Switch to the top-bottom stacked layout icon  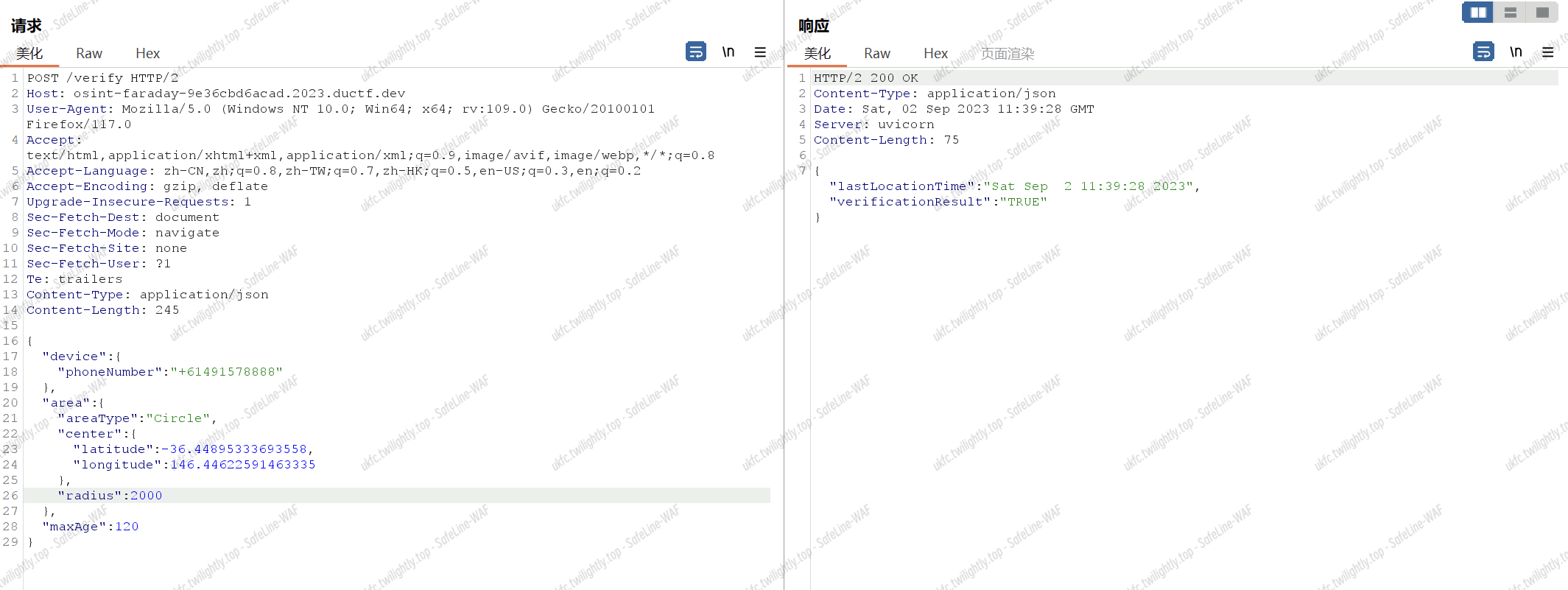point(1510,13)
